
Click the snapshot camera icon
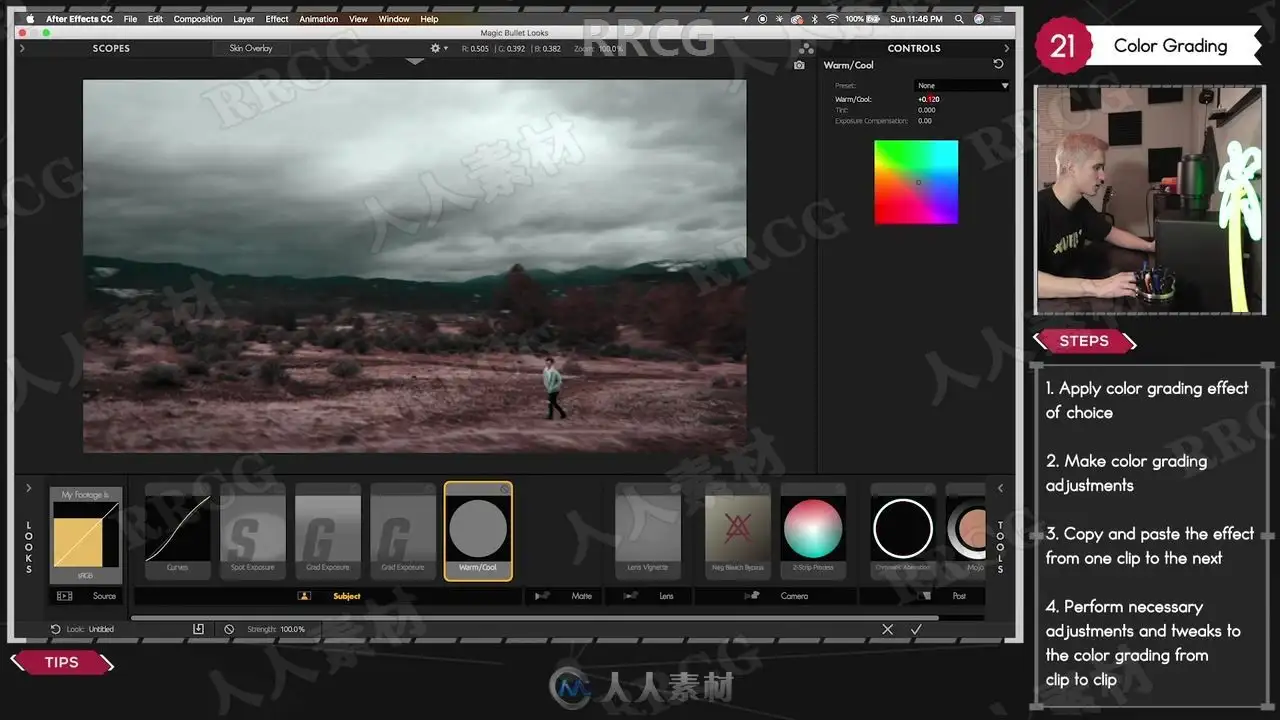[x=799, y=65]
